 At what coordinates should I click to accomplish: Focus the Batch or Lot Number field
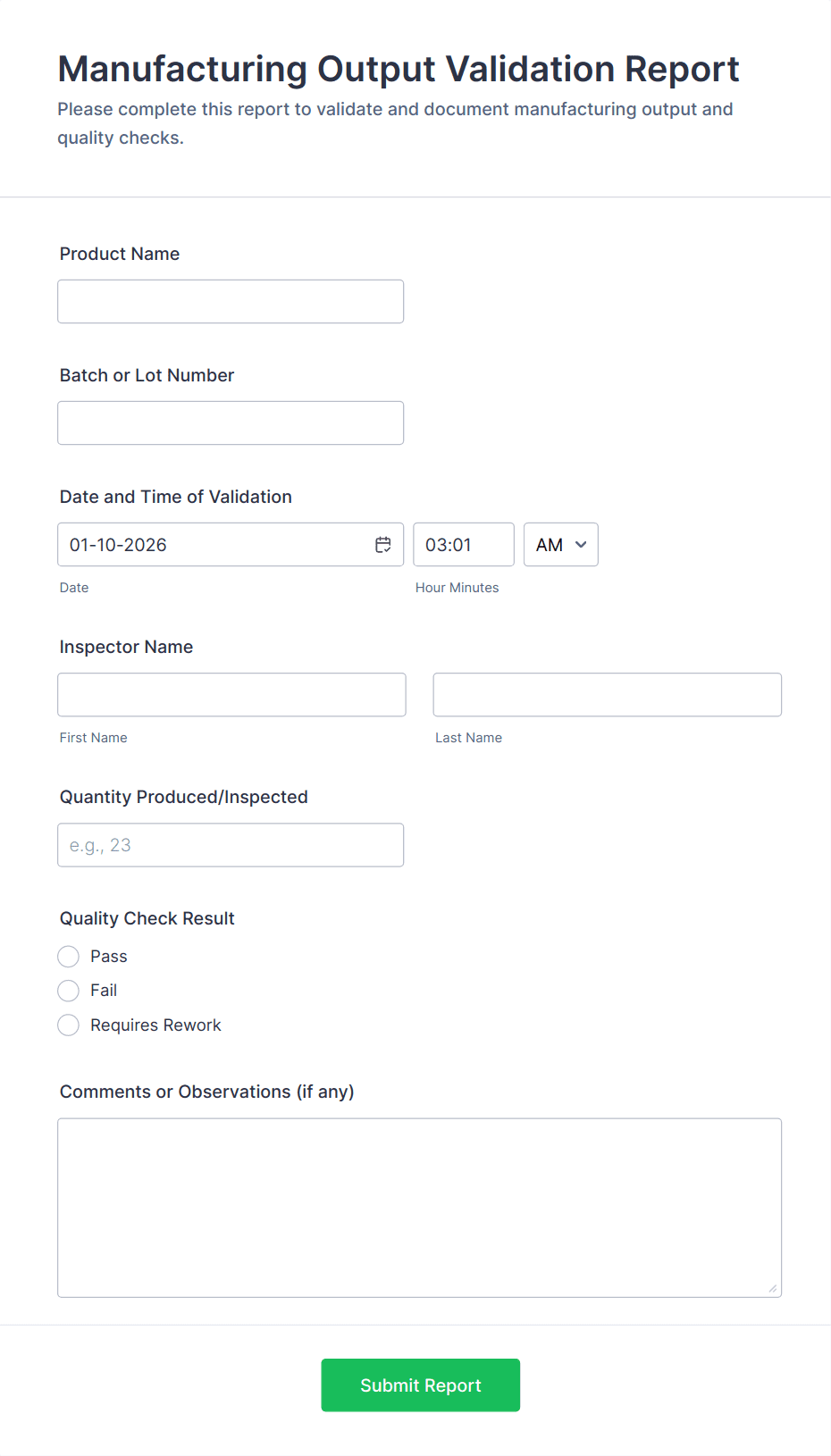[x=230, y=423]
